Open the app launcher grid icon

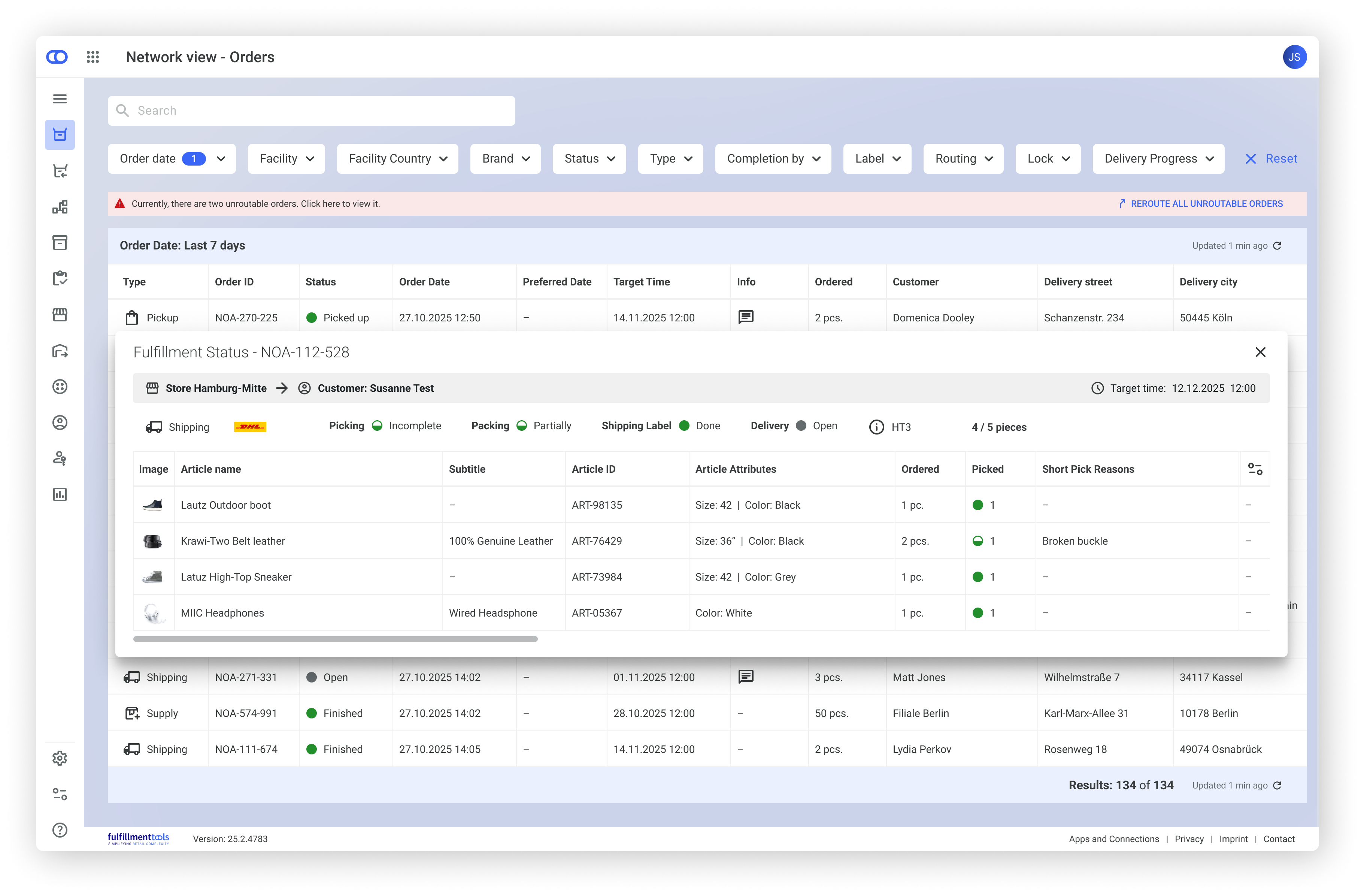[93, 57]
